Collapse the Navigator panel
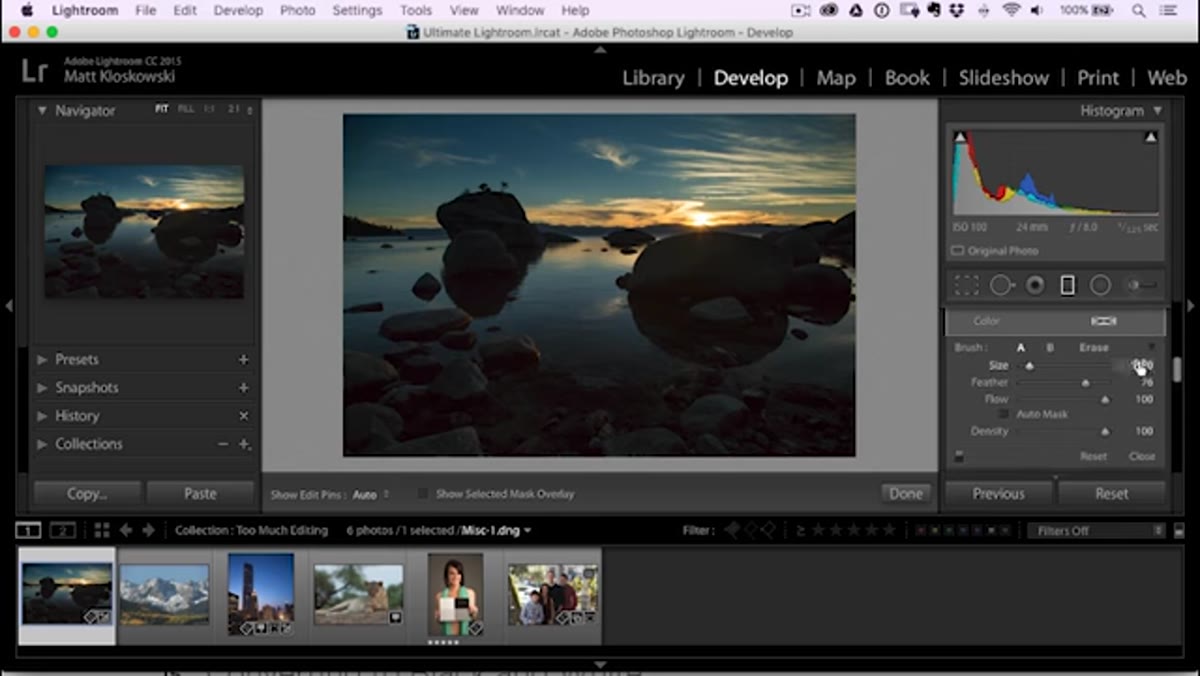 point(43,111)
